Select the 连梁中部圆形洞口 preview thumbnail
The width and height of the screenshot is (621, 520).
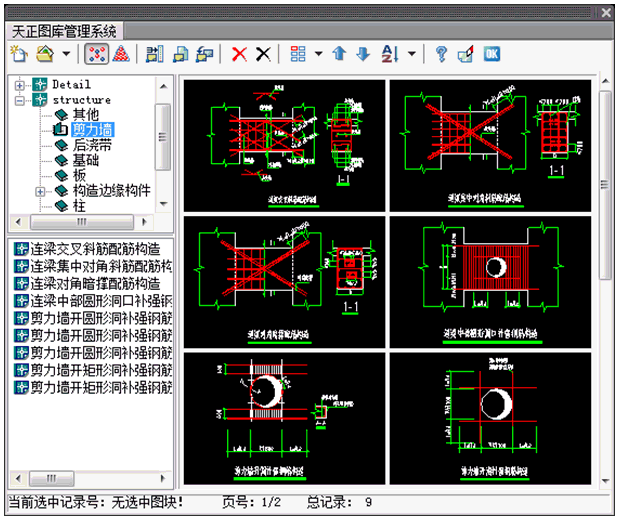pos(490,282)
